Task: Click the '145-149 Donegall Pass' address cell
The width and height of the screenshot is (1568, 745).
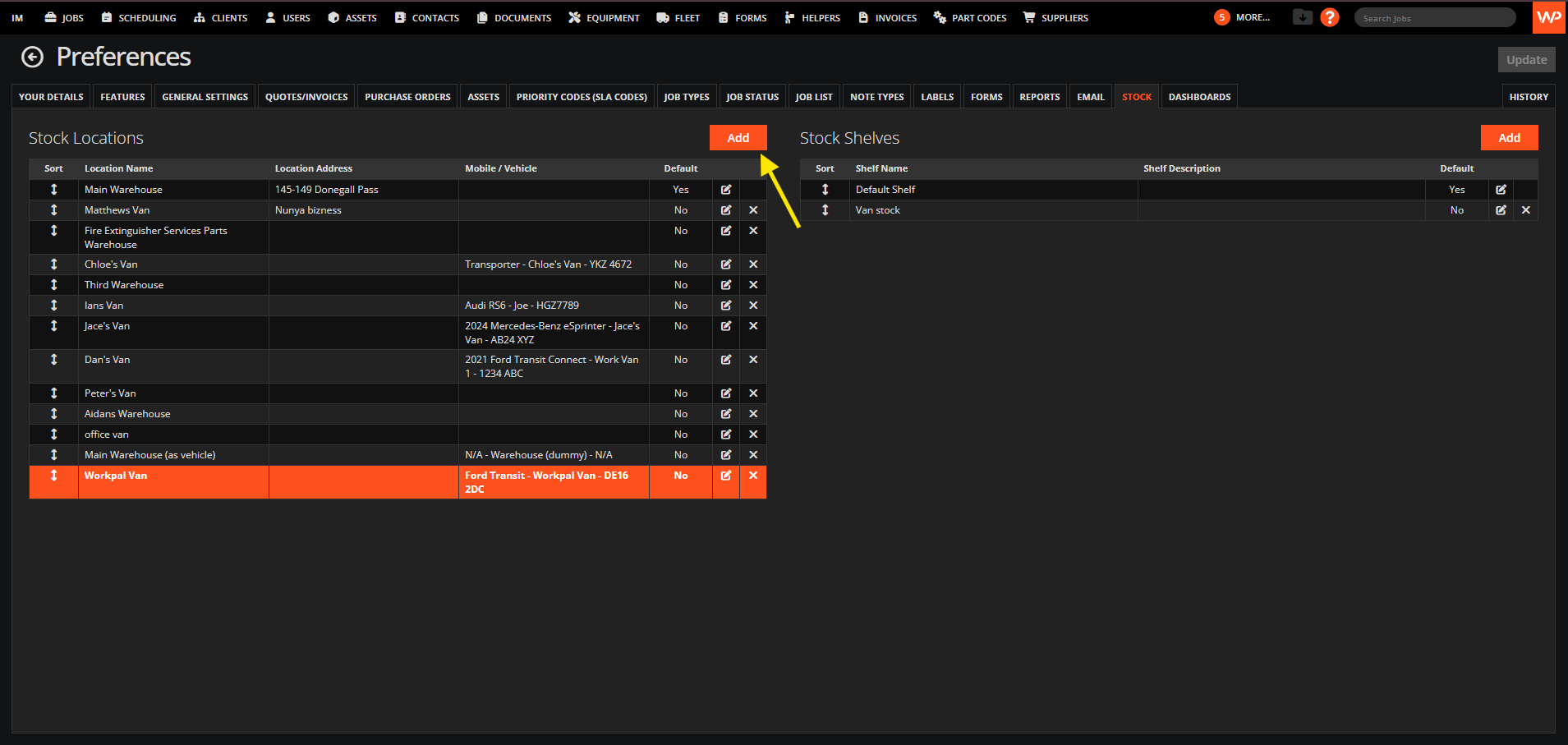Action: click(x=364, y=190)
